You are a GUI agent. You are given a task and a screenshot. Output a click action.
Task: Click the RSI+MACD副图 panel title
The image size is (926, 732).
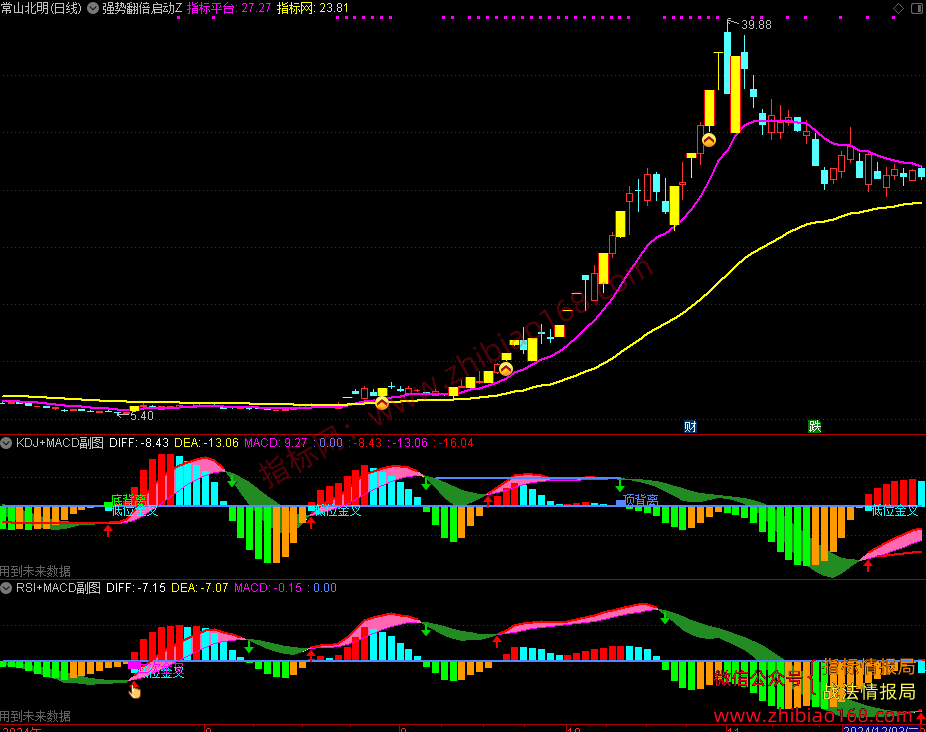click(58, 588)
